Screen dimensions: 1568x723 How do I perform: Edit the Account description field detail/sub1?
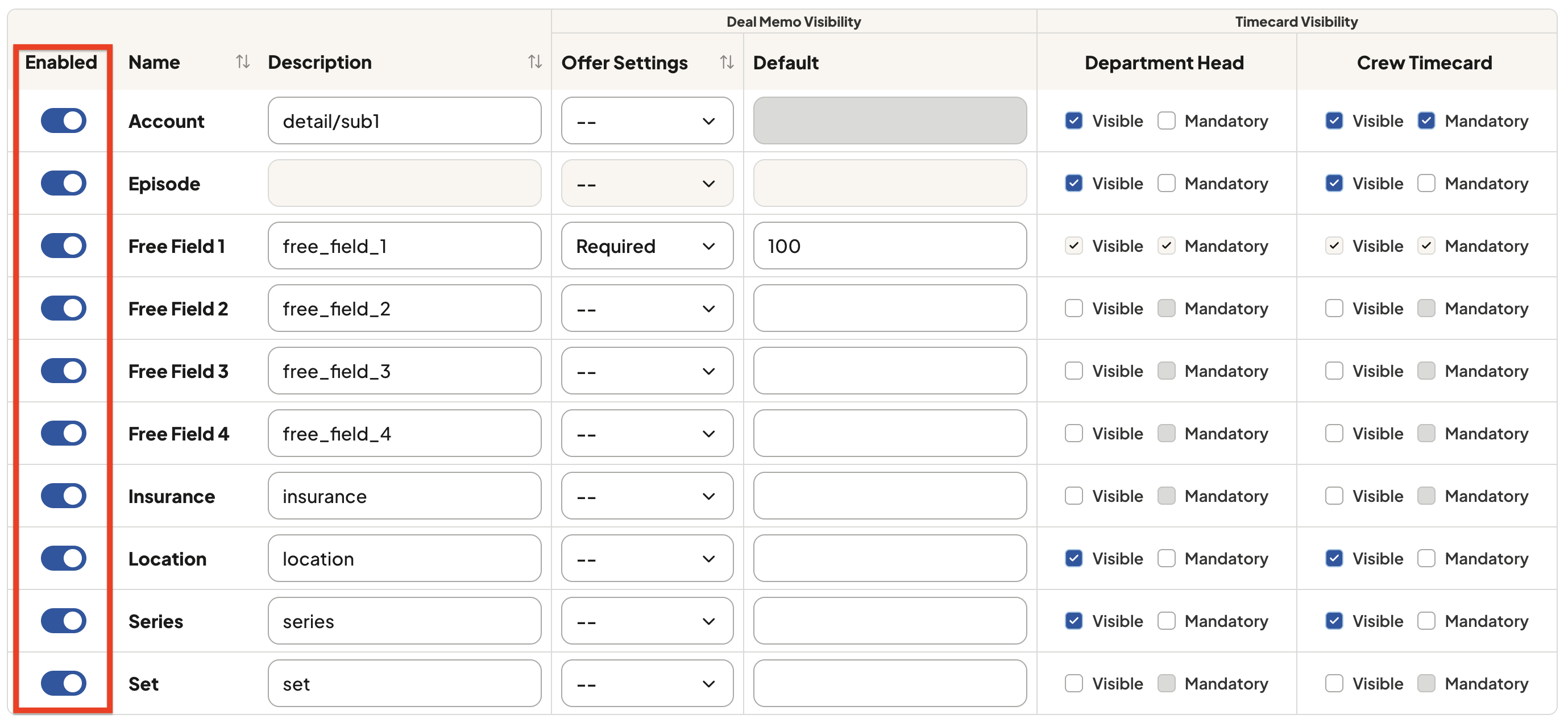pyautogui.click(x=404, y=120)
